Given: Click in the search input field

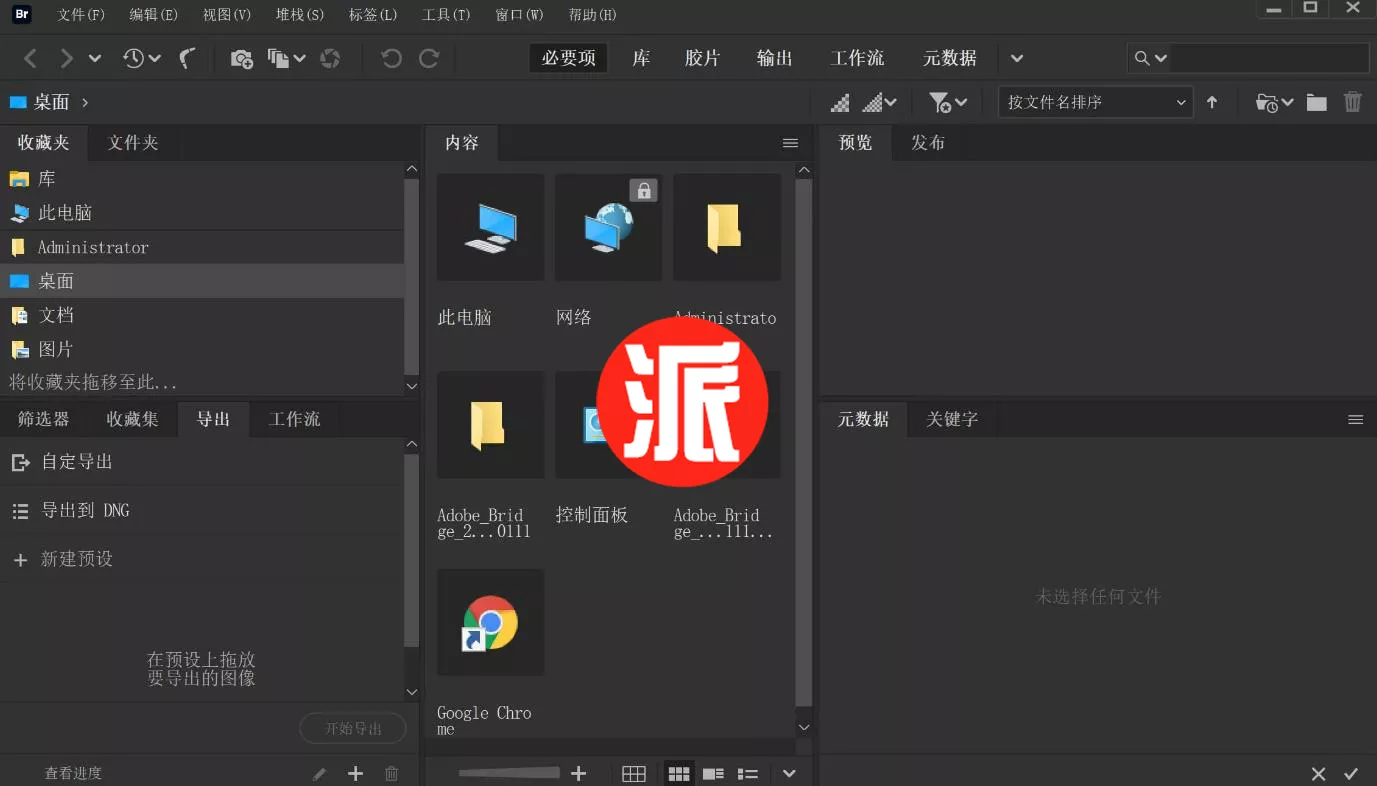Looking at the screenshot, I should coord(1268,59).
